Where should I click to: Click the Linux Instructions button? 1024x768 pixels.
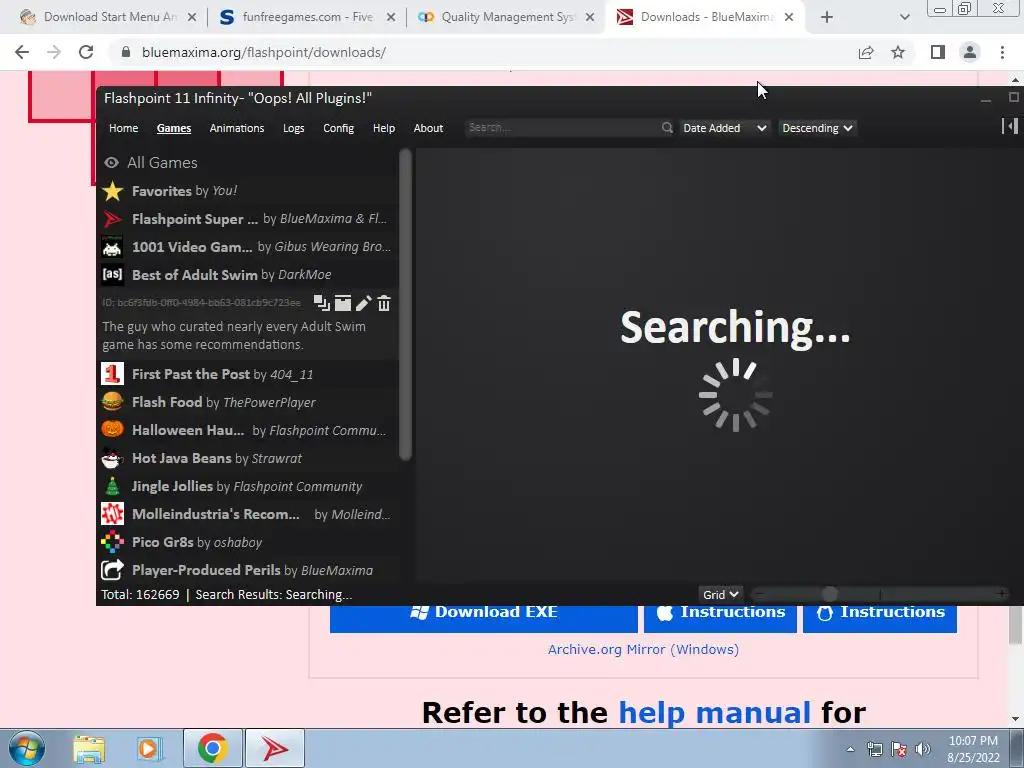pyautogui.click(x=880, y=617)
